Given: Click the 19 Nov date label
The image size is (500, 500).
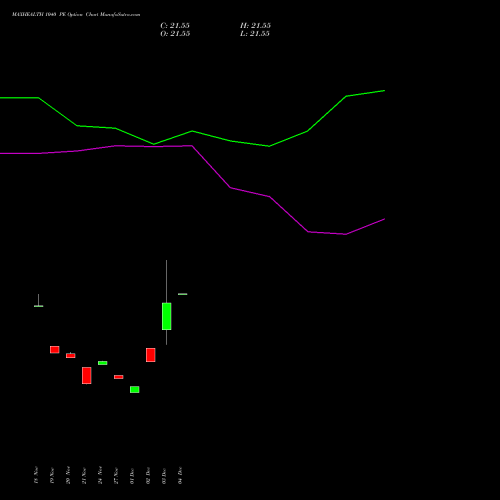Looking at the screenshot, I should tap(52, 475).
